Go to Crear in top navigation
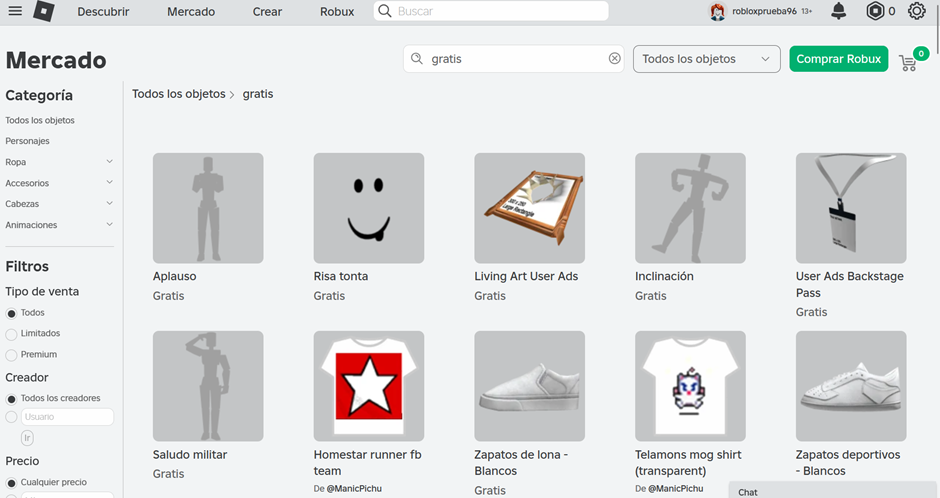 point(267,11)
